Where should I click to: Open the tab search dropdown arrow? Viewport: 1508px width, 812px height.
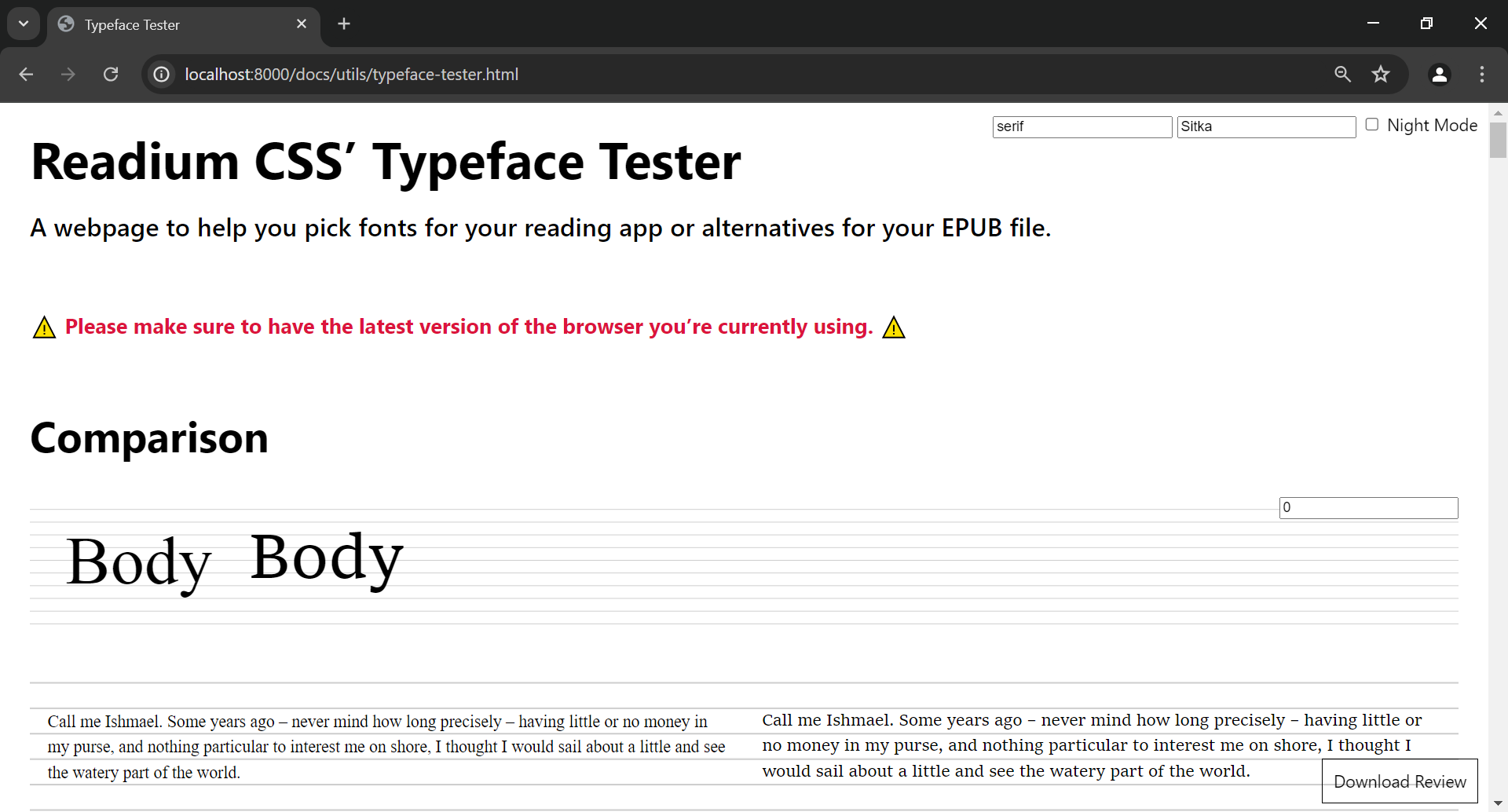click(24, 24)
